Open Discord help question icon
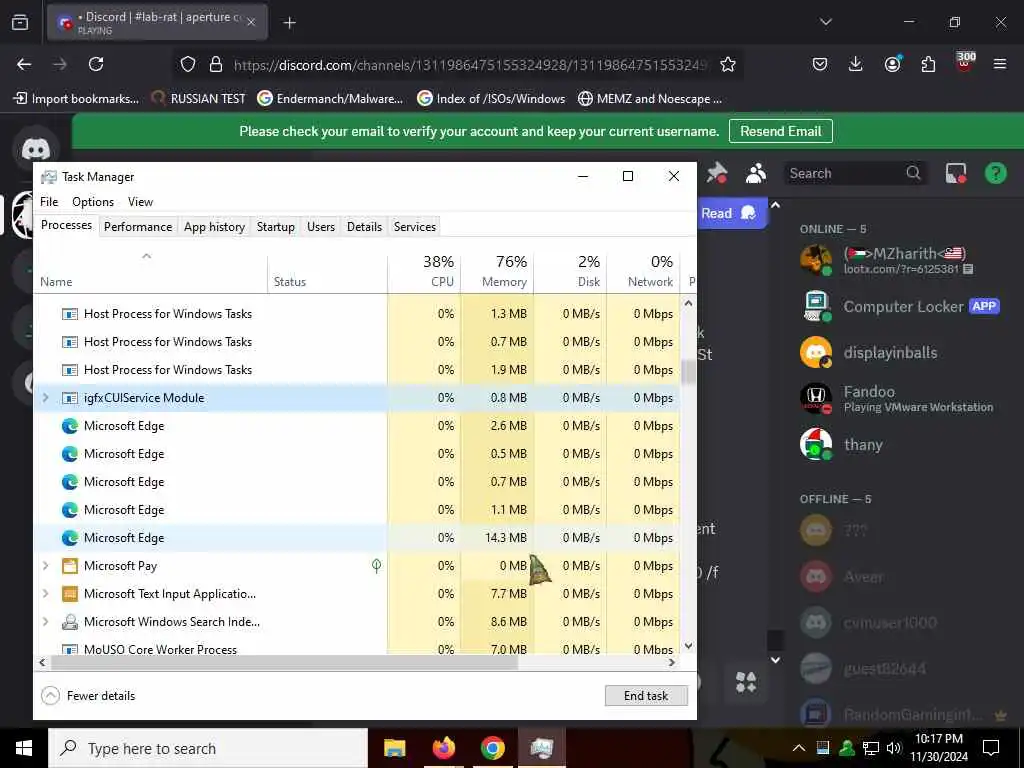 click(x=995, y=173)
